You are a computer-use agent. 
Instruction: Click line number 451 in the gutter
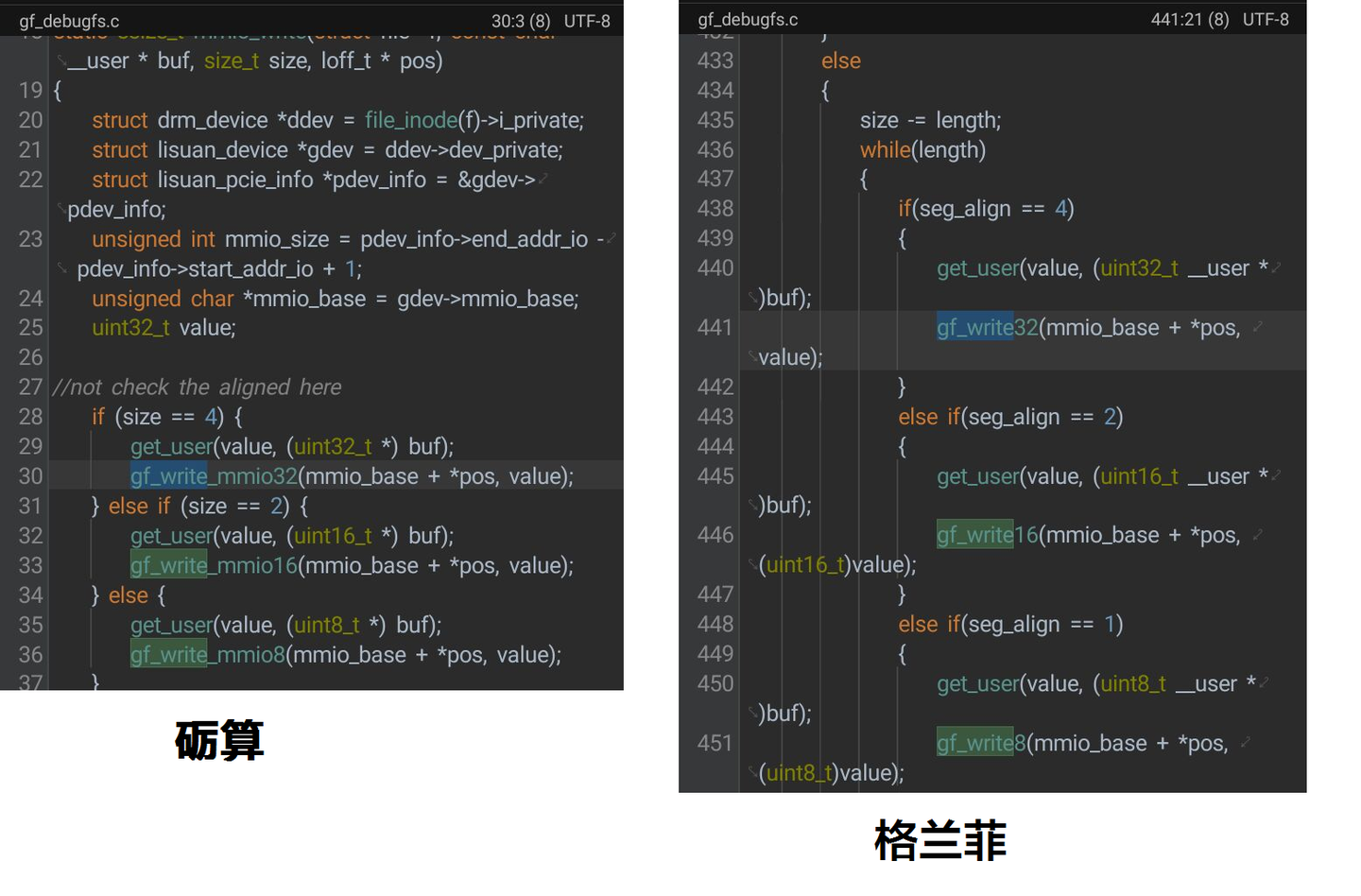[x=715, y=743]
